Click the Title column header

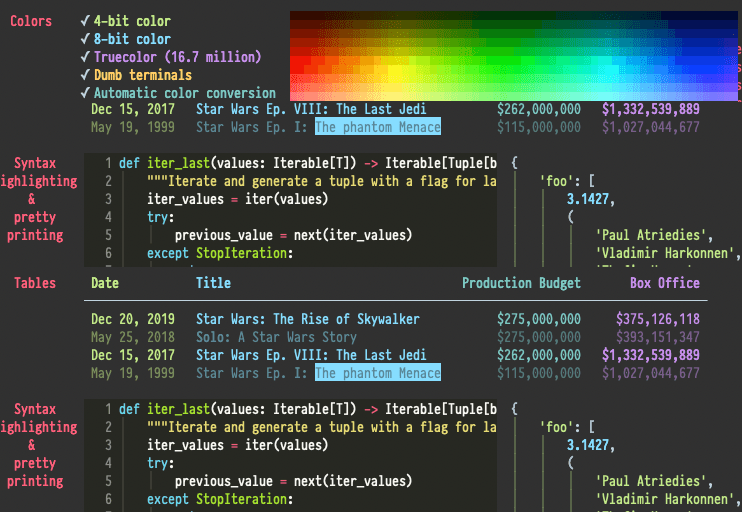tap(213, 283)
